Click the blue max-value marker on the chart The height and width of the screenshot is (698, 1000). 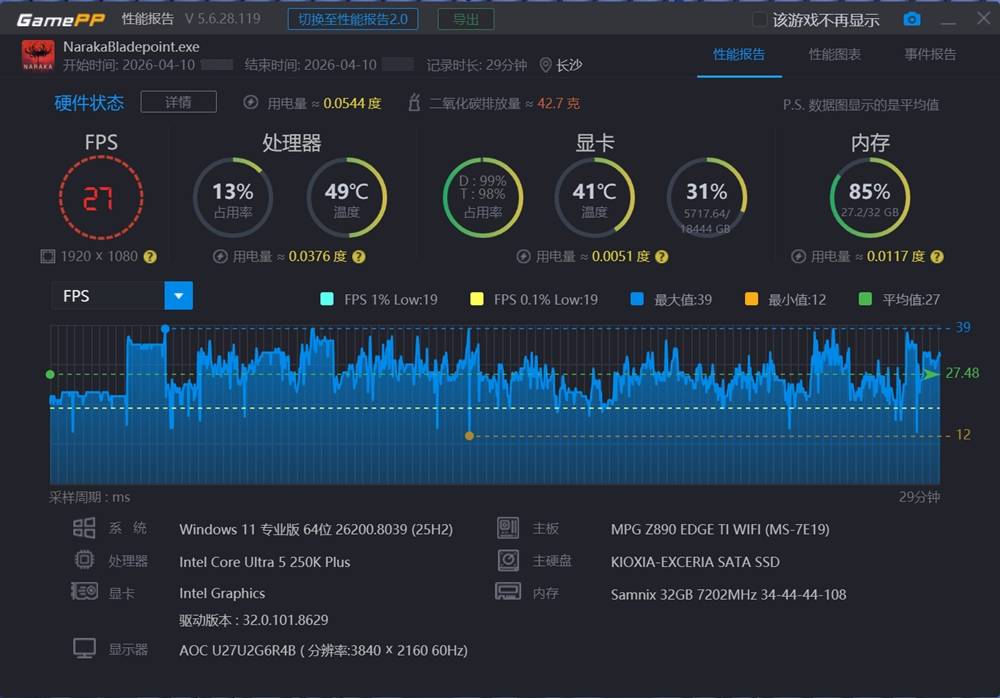165,329
